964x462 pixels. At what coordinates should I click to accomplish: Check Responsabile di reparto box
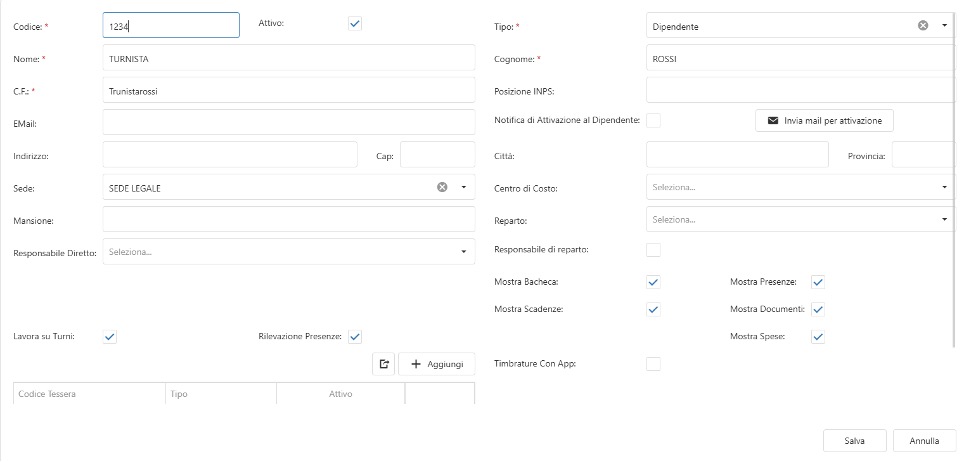pos(653,249)
